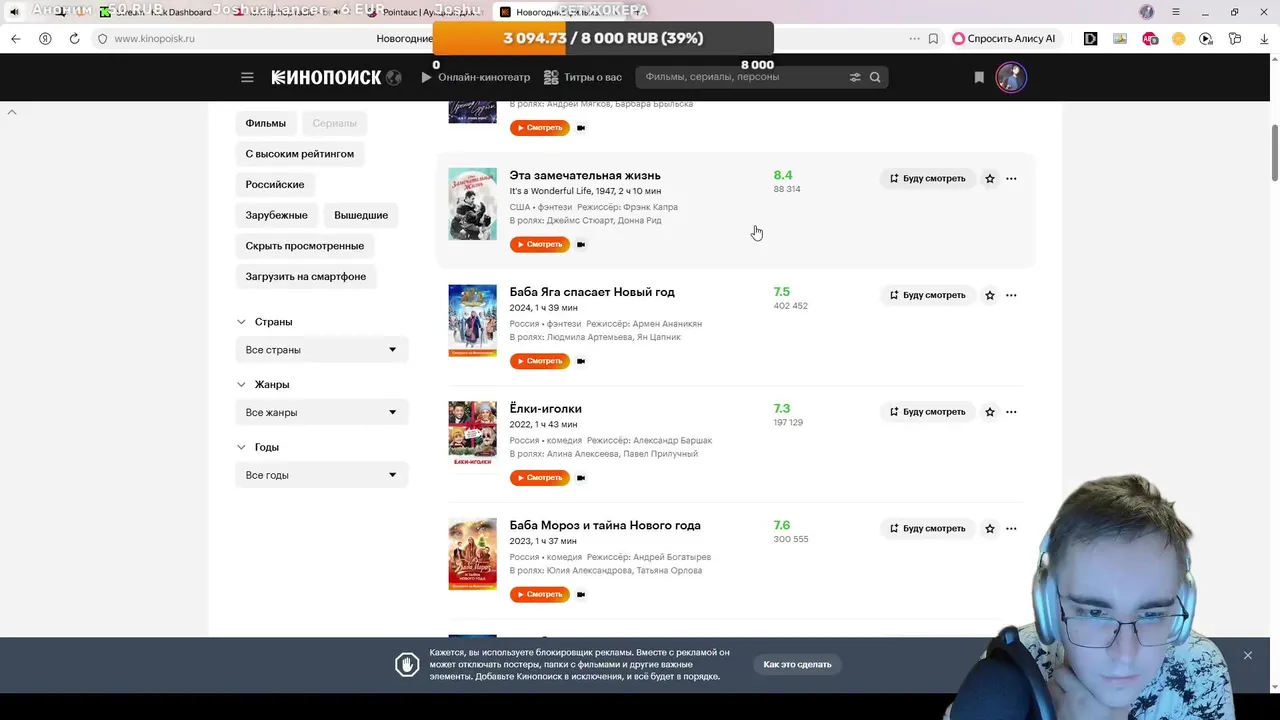The image size is (1280, 720).
Task: Toggle Загрузить на смартфоне filter
Action: (306, 276)
